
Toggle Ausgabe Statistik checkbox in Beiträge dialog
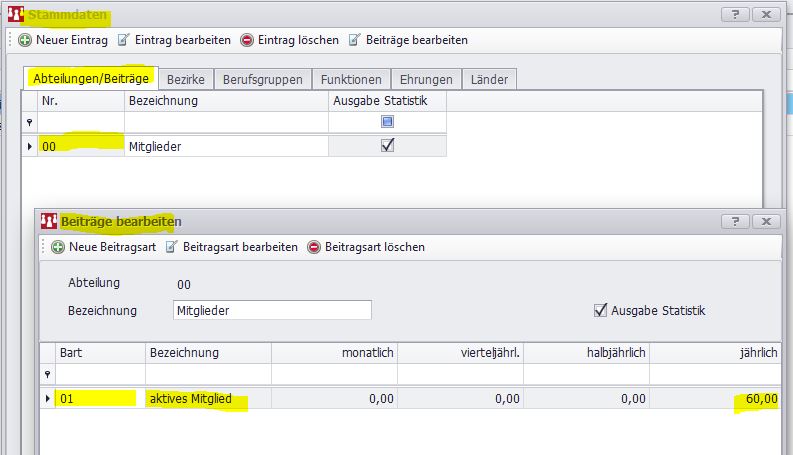600,310
